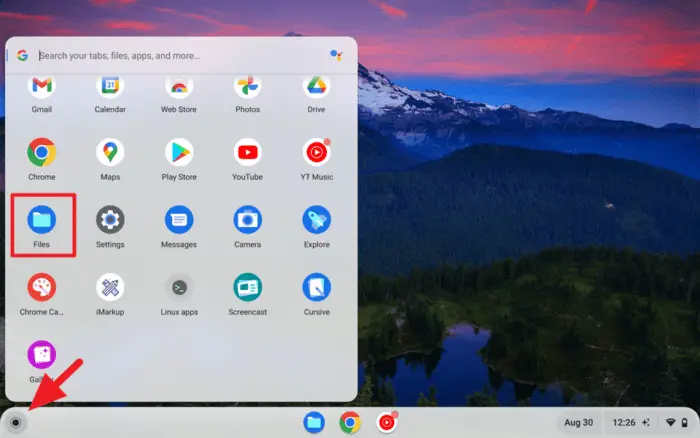
Task: Open the Maps app
Action: [110, 152]
